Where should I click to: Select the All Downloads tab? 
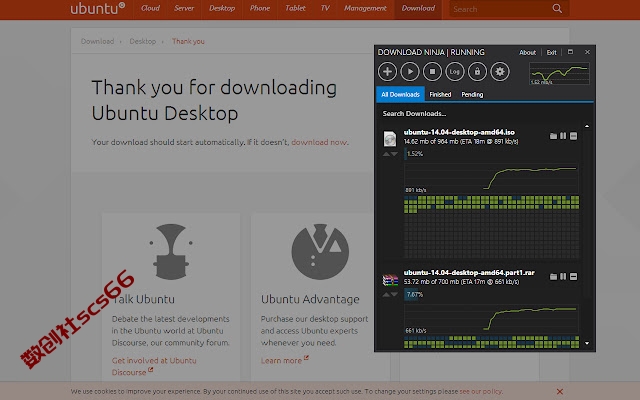pyautogui.click(x=400, y=94)
